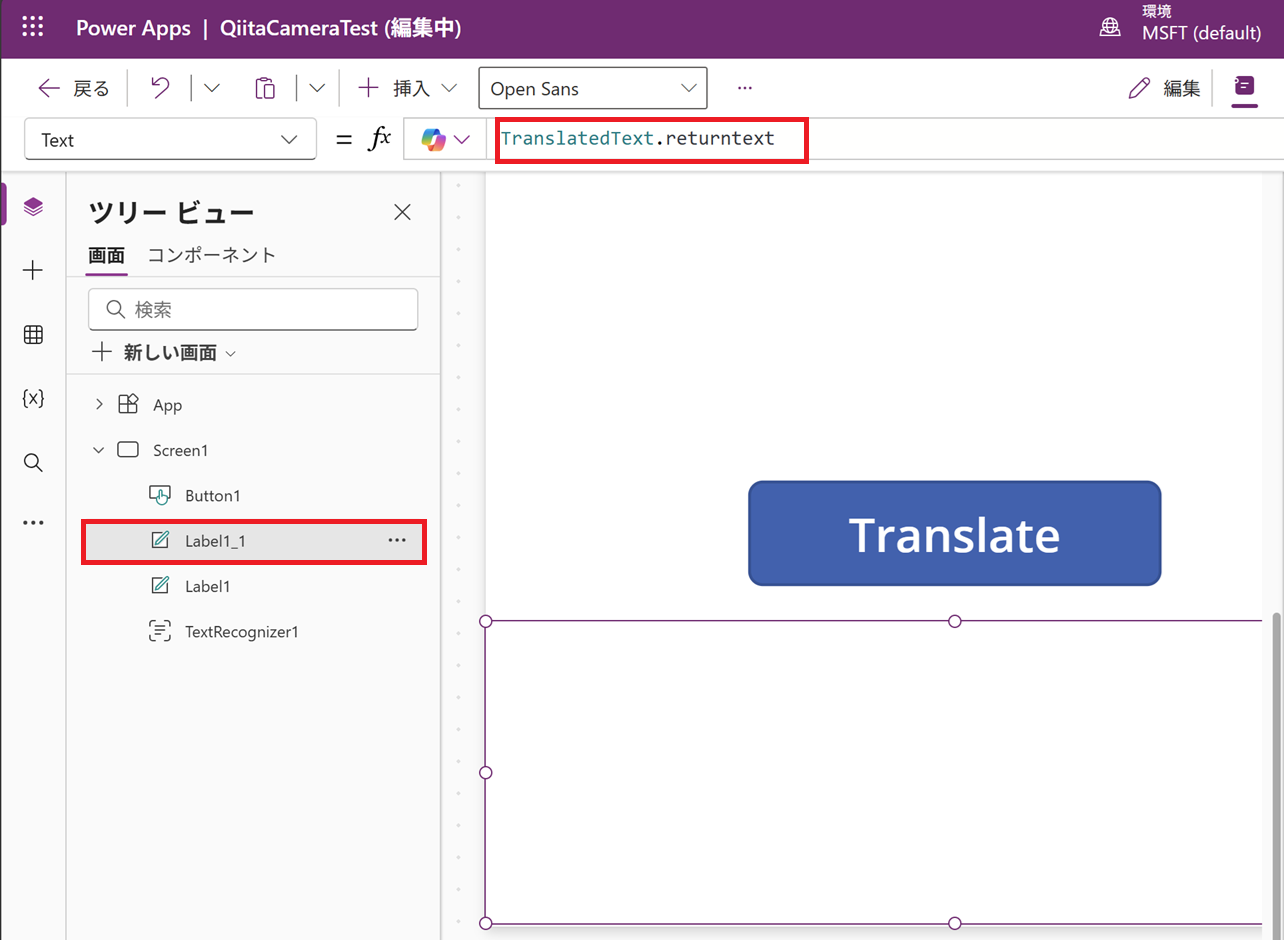The width and height of the screenshot is (1284, 940).
Task: Open the Data table icon in sidebar
Action: pyautogui.click(x=33, y=335)
